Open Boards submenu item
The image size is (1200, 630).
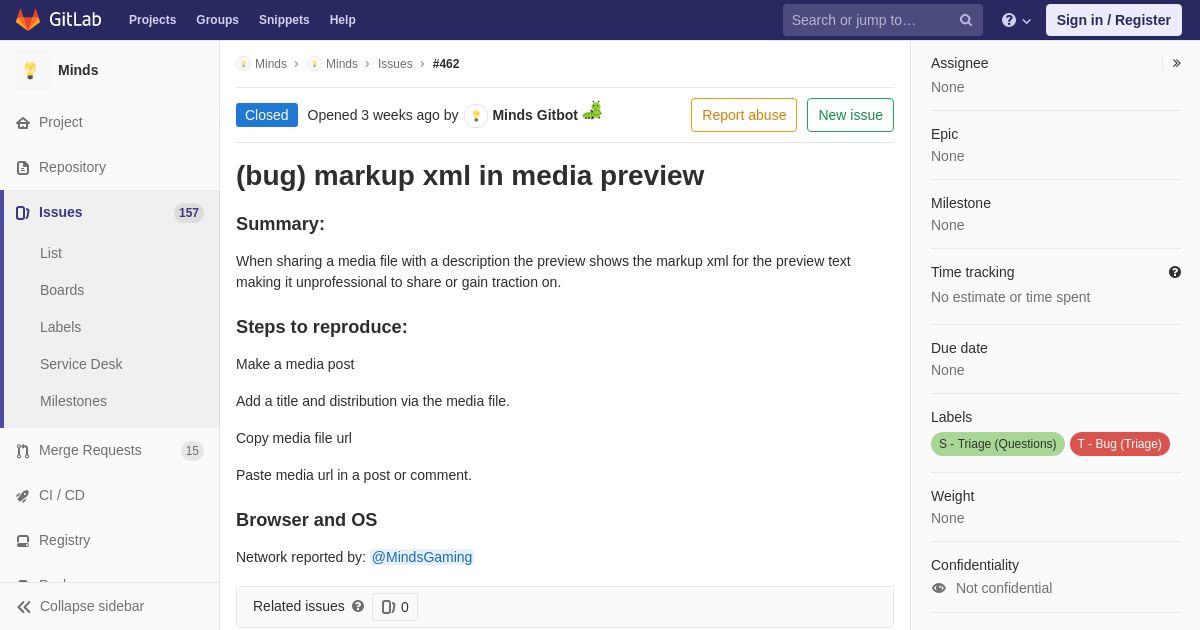pos(62,290)
